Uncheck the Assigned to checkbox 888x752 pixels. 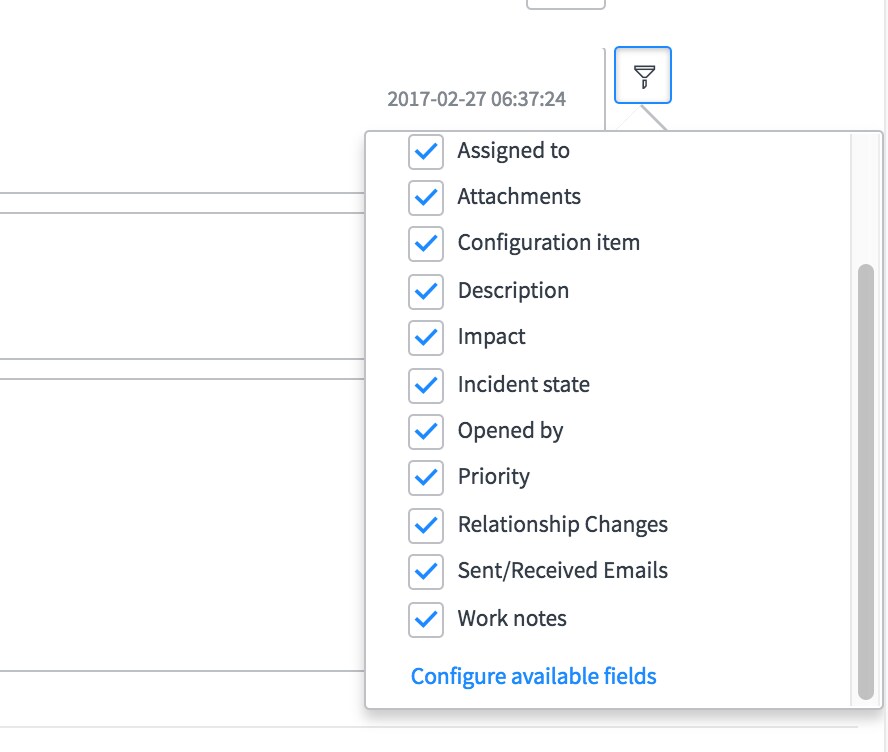tap(426, 151)
